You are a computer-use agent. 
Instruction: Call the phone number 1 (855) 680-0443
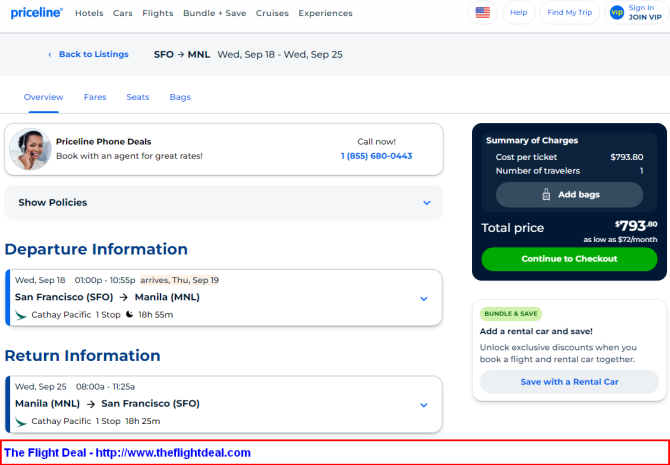[376, 156]
